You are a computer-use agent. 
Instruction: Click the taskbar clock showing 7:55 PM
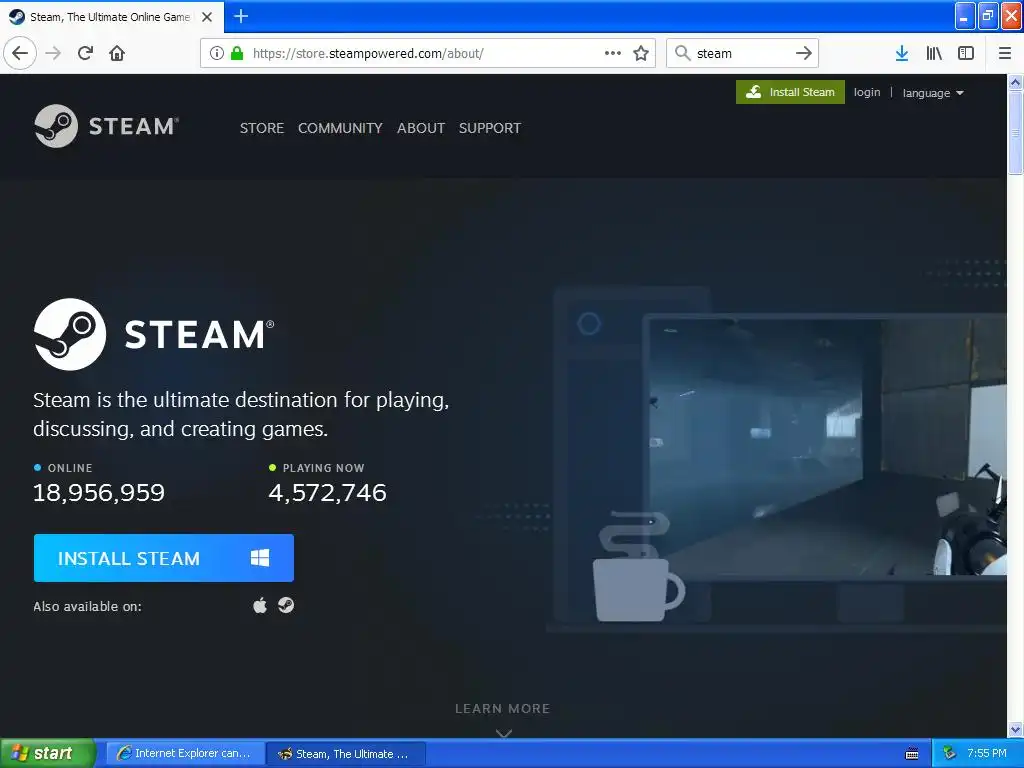987,754
